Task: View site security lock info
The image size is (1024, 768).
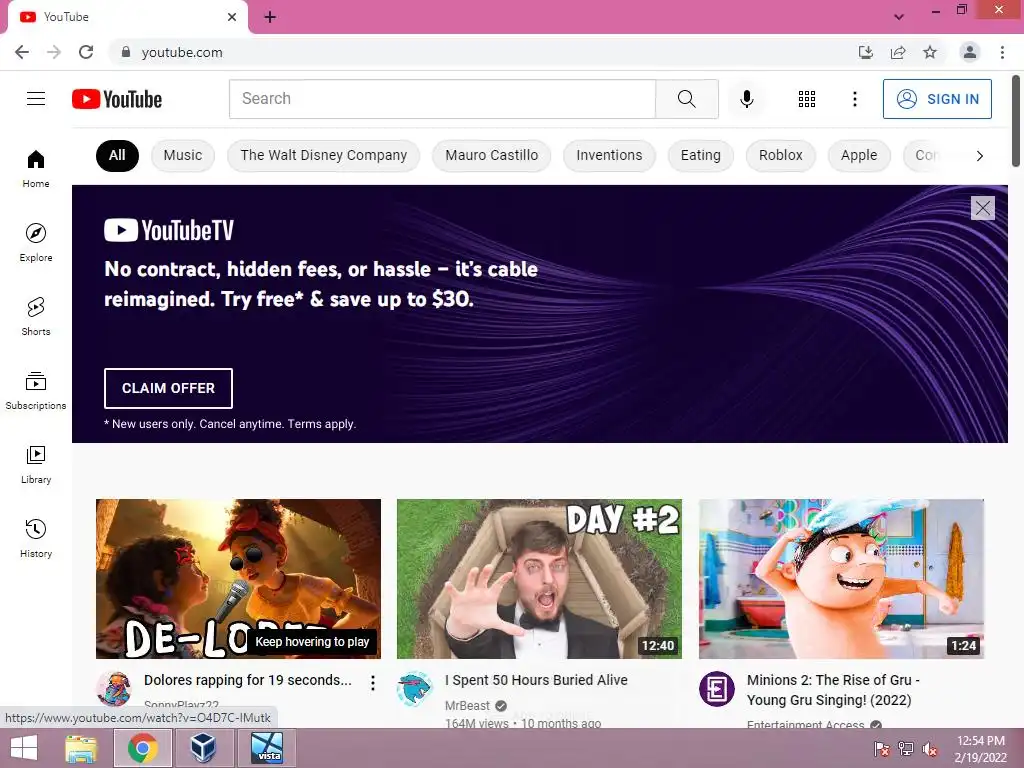Action: point(126,52)
